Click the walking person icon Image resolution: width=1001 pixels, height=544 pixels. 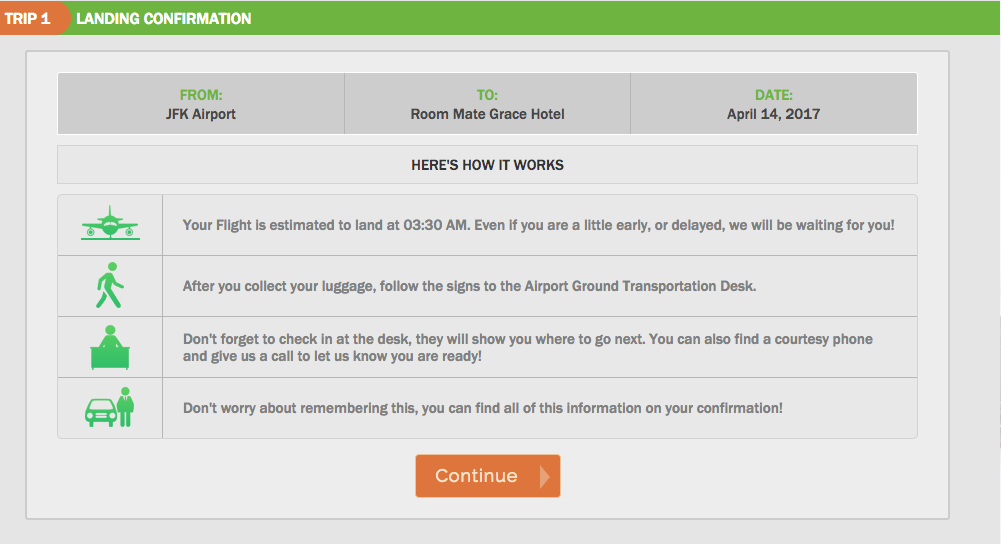tap(110, 285)
